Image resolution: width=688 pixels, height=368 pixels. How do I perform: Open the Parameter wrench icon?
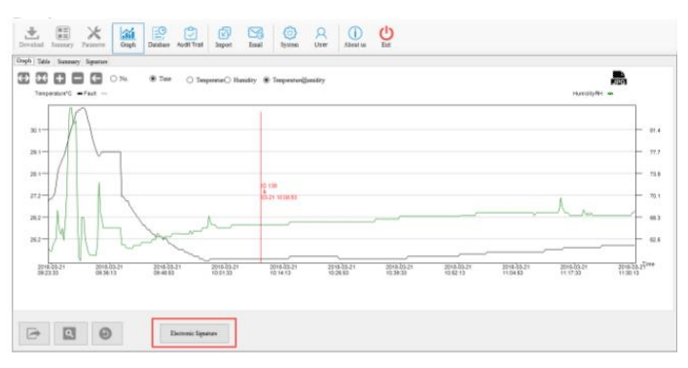tap(93, 37)
